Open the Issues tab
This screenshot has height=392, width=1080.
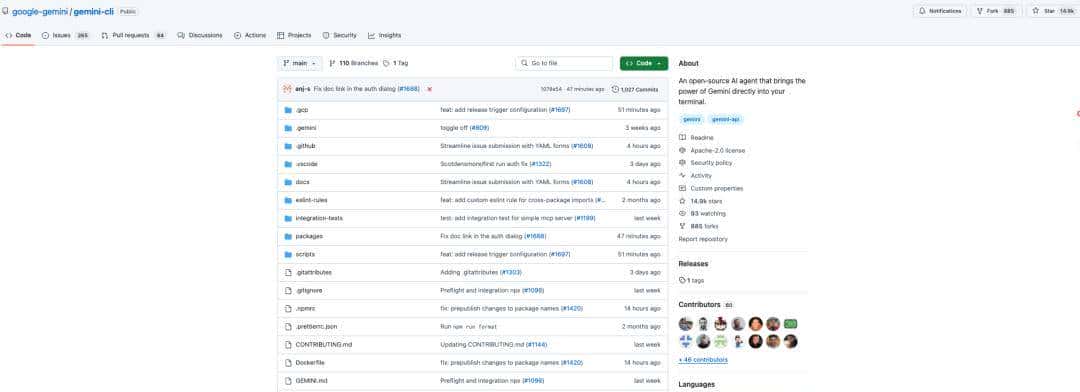click(65, 35)
